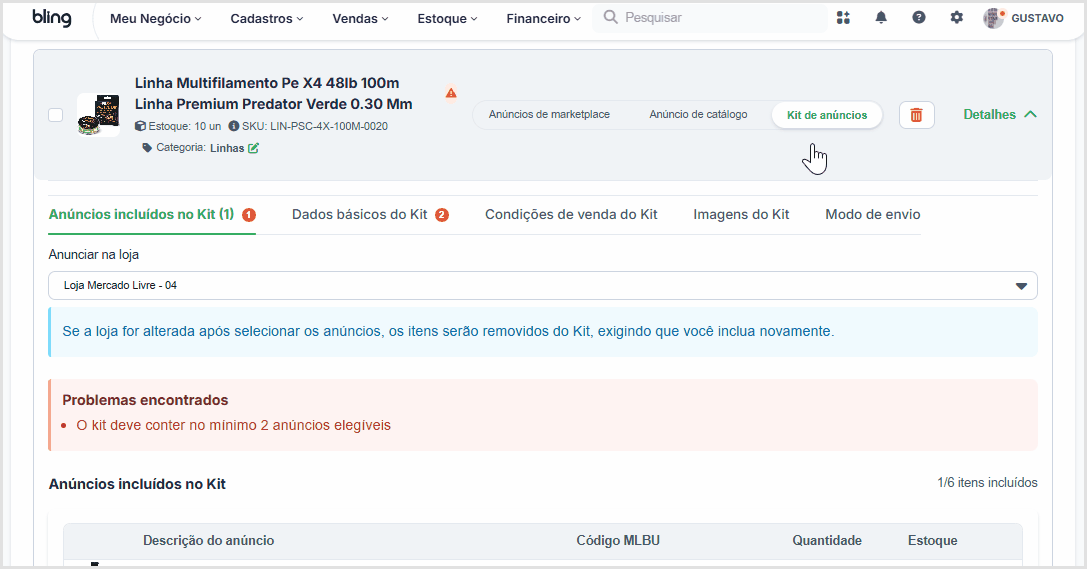Click the category tag icon

(x=147, y=148)
